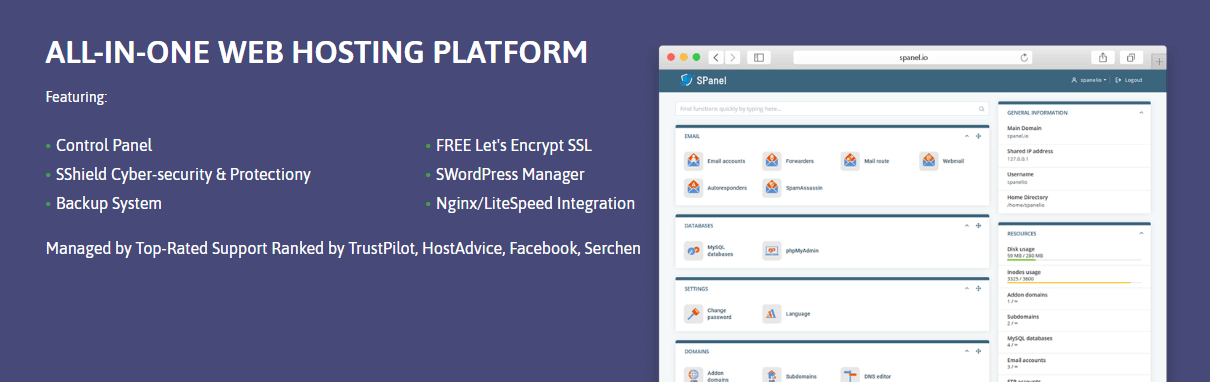Click the browser share button
This screenshot has width=1210, height=382.
(1102, 58)
